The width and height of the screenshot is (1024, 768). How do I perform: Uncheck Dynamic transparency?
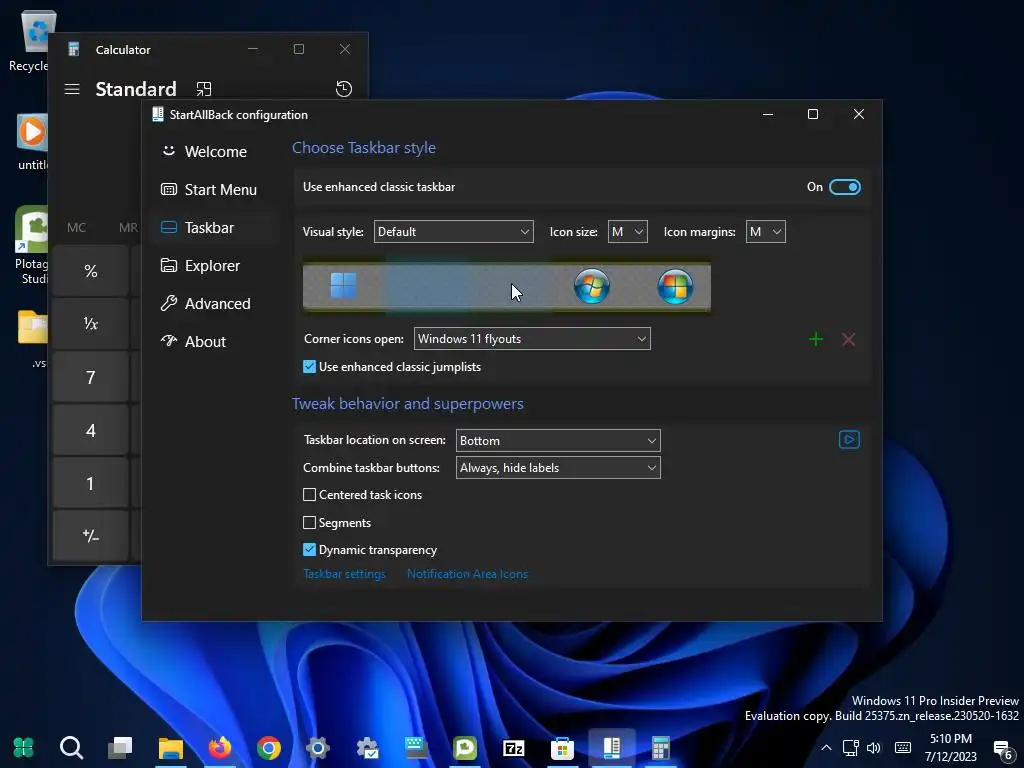point(310,550)
